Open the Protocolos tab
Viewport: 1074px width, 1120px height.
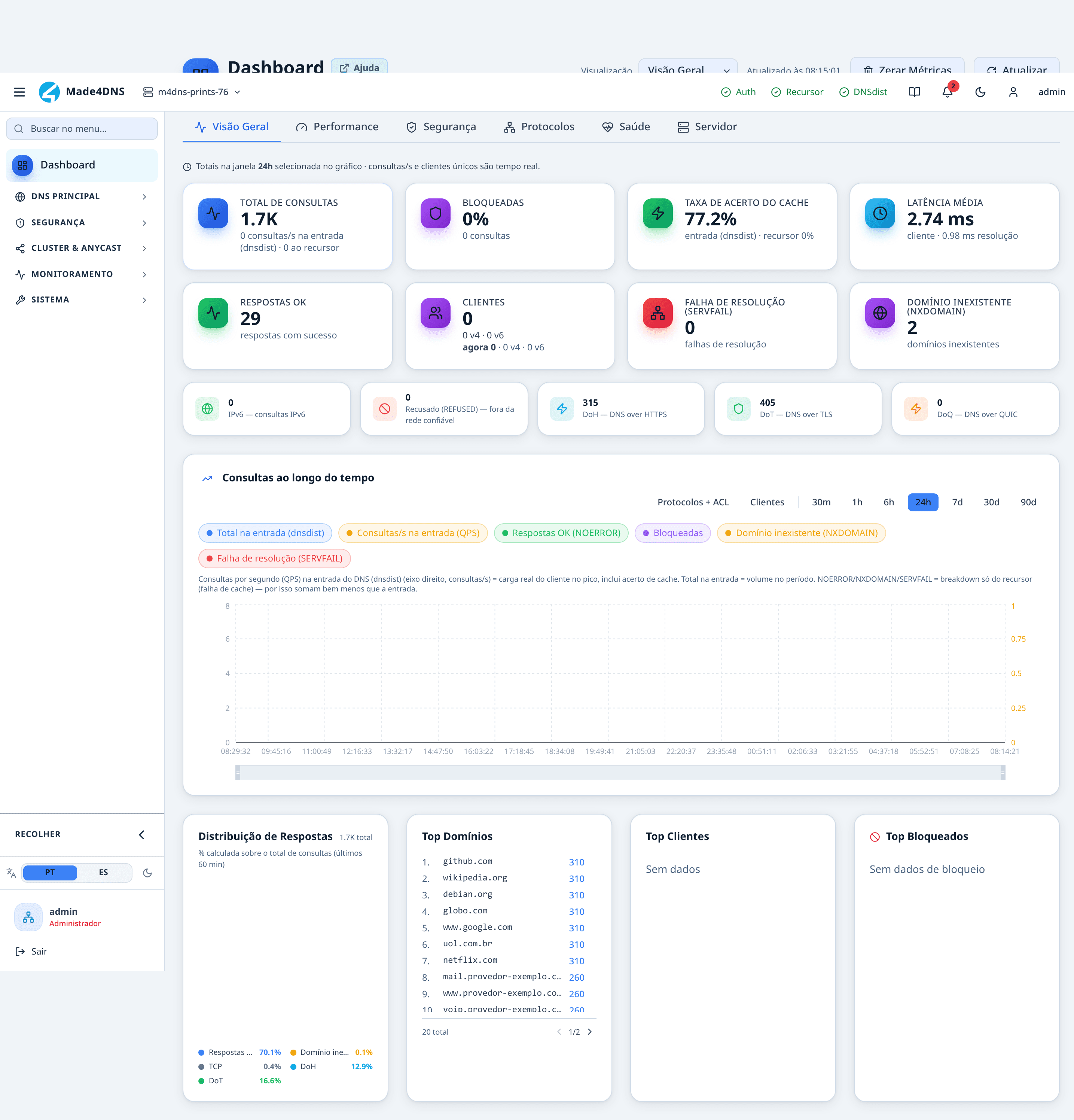(x=539, y=127)
